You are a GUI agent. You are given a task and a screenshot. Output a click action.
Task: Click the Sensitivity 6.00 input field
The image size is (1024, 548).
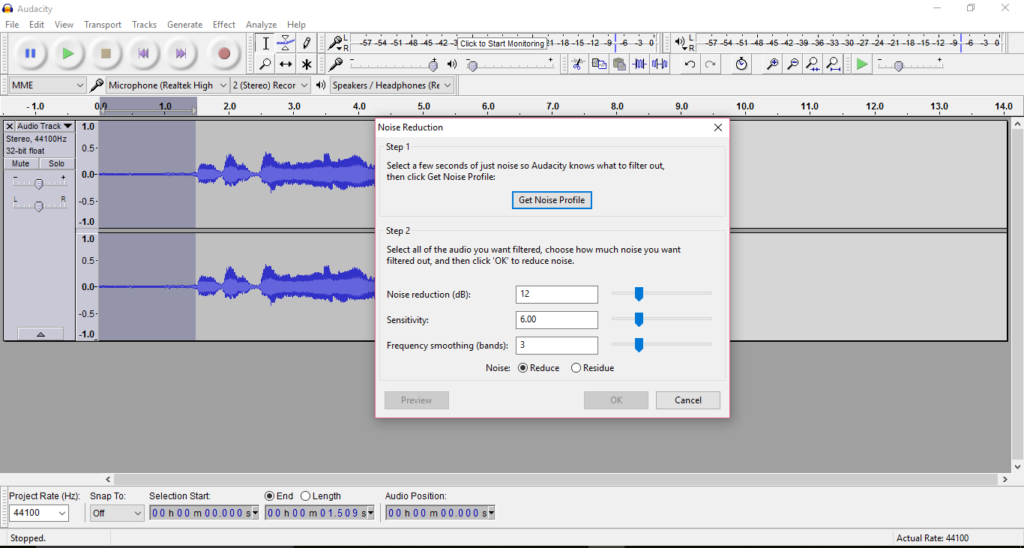[x=556, y=319]
